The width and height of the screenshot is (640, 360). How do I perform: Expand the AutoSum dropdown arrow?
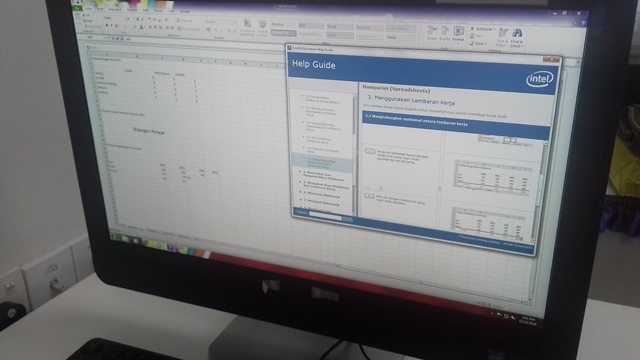[494, 29]
